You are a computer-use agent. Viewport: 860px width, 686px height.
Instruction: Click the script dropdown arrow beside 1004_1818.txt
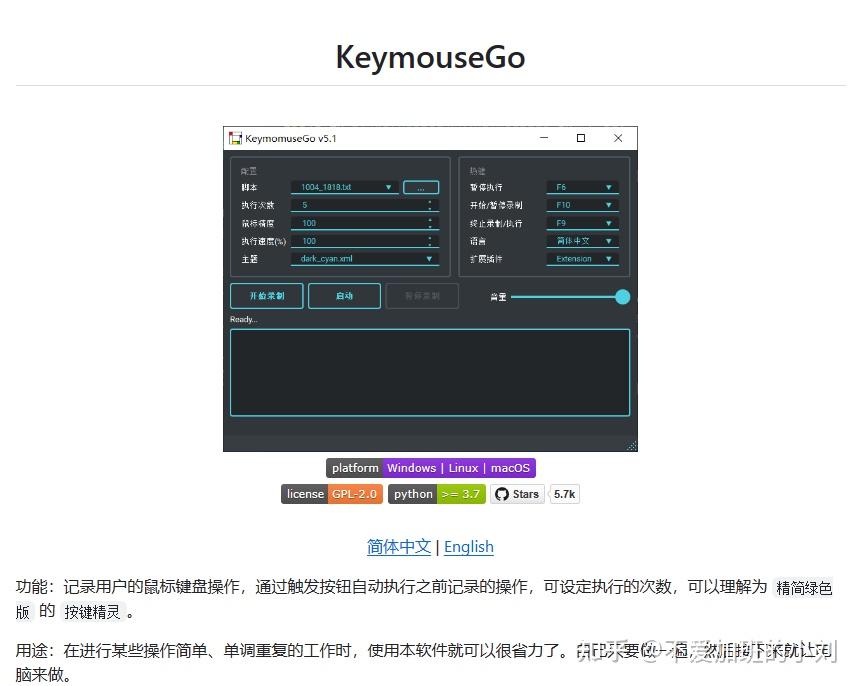click(389, 187)
